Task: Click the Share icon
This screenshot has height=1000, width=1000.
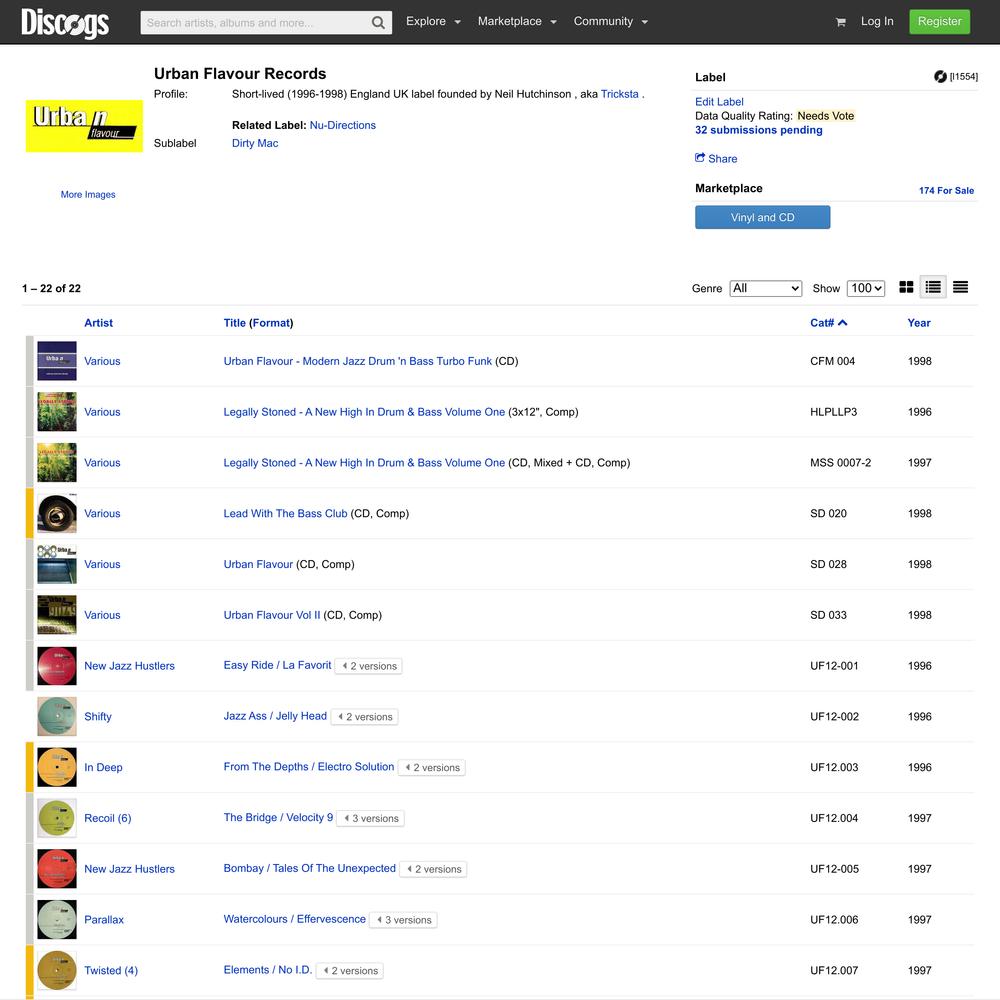Action: pos(700,158)
